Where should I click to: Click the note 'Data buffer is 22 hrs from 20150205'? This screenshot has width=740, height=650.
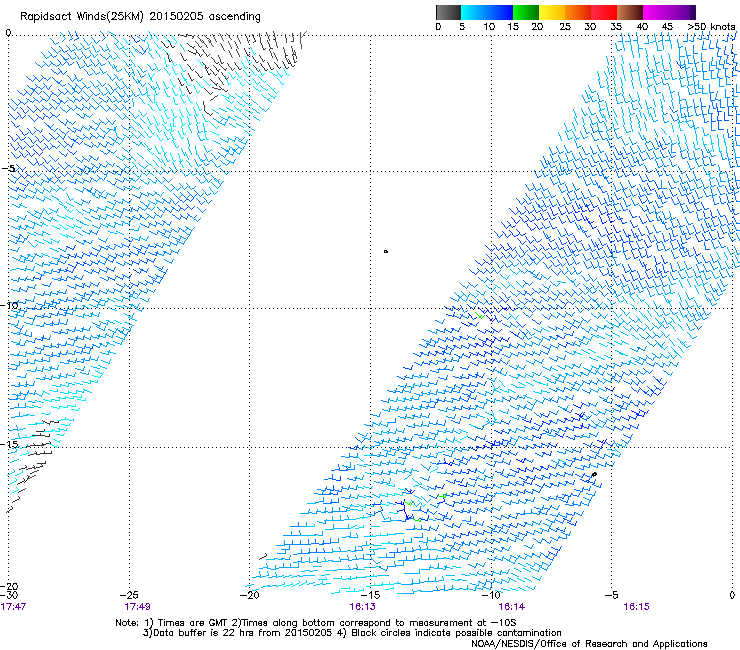click(x=242, y=633)
